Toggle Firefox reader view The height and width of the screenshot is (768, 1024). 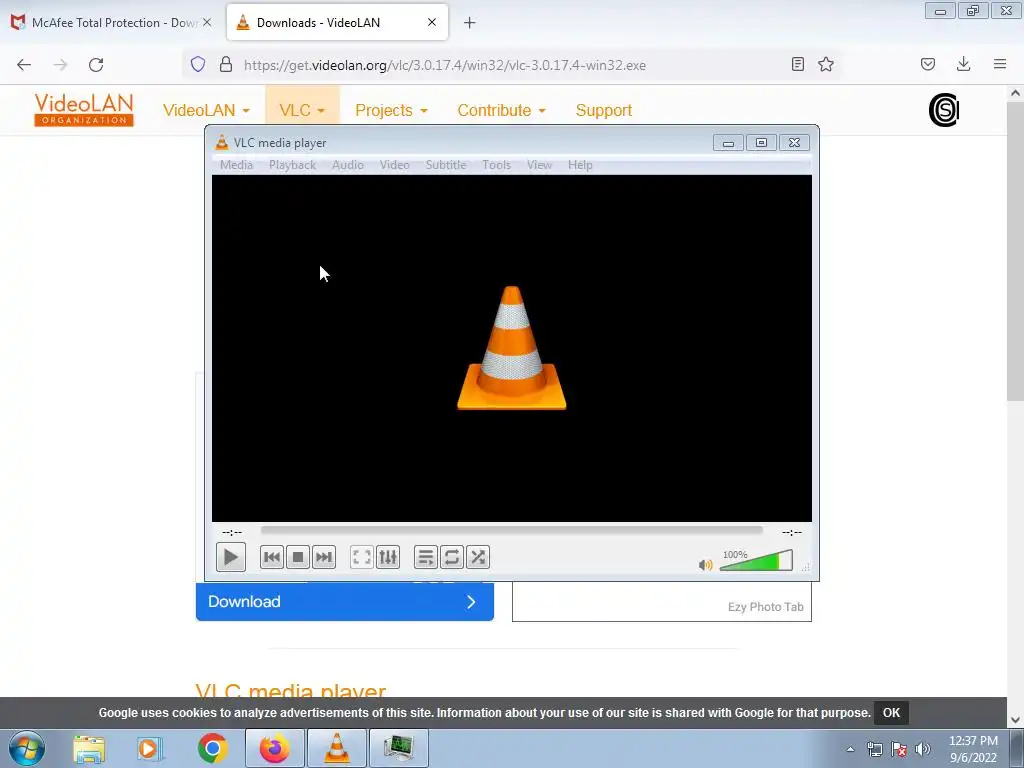pos(797,64)
